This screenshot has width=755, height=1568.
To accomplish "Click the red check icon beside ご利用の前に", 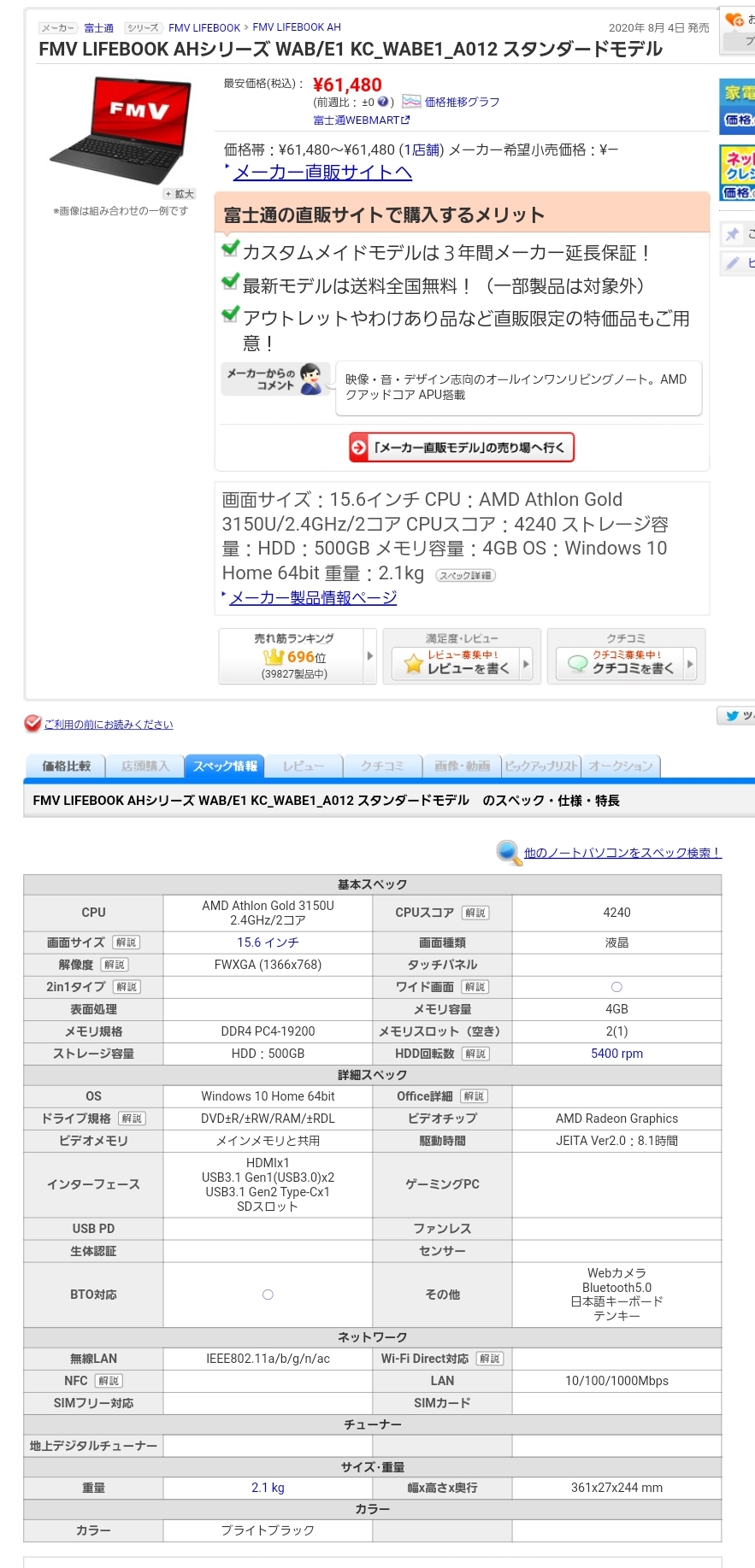I will (32, 724).
